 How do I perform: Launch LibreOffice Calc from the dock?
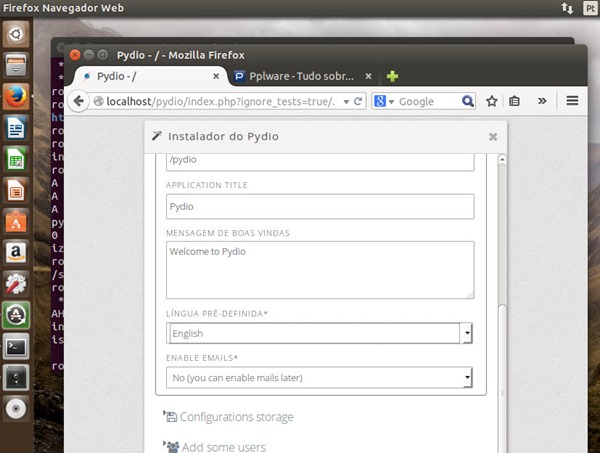point(16,159)
